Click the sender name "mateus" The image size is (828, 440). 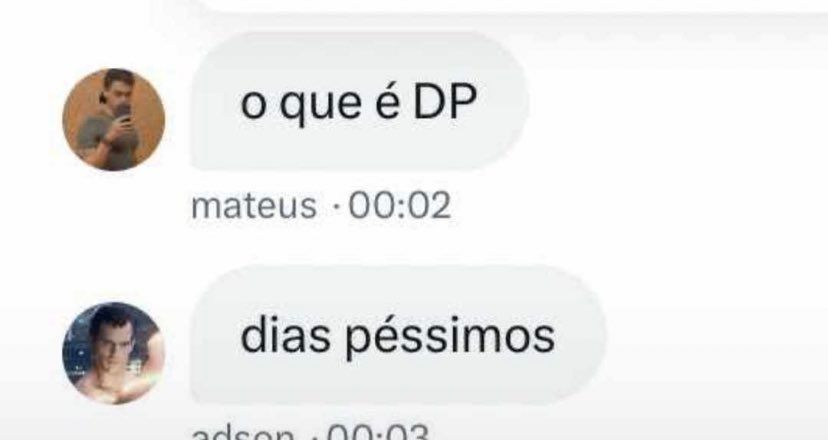[x=253, y=205]
